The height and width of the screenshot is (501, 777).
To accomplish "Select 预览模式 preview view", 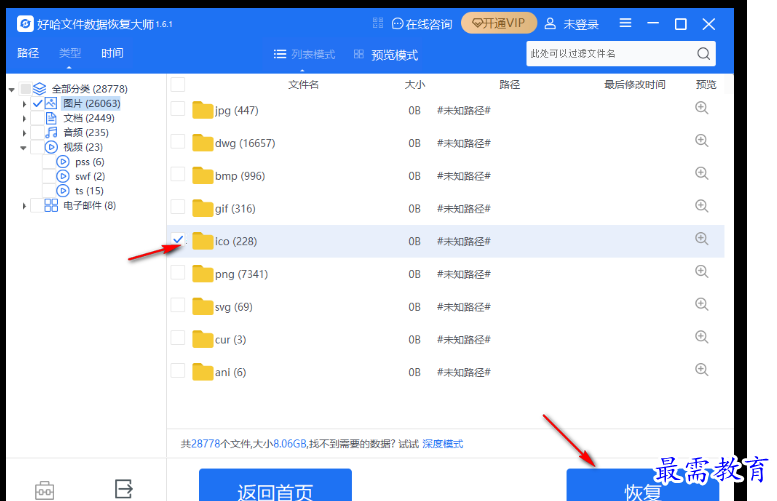I will [x=386, y=55].
